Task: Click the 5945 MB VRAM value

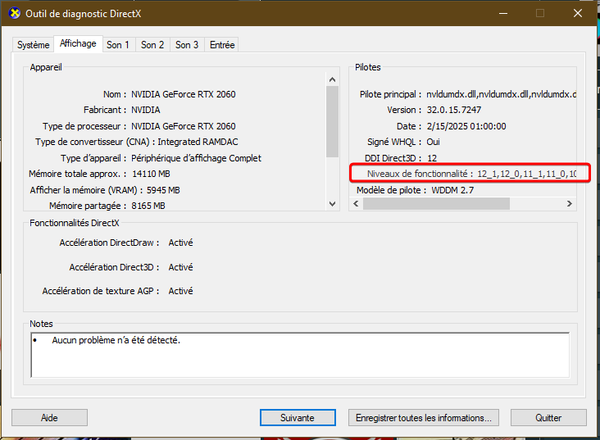Action: click(x=163, y=190)
